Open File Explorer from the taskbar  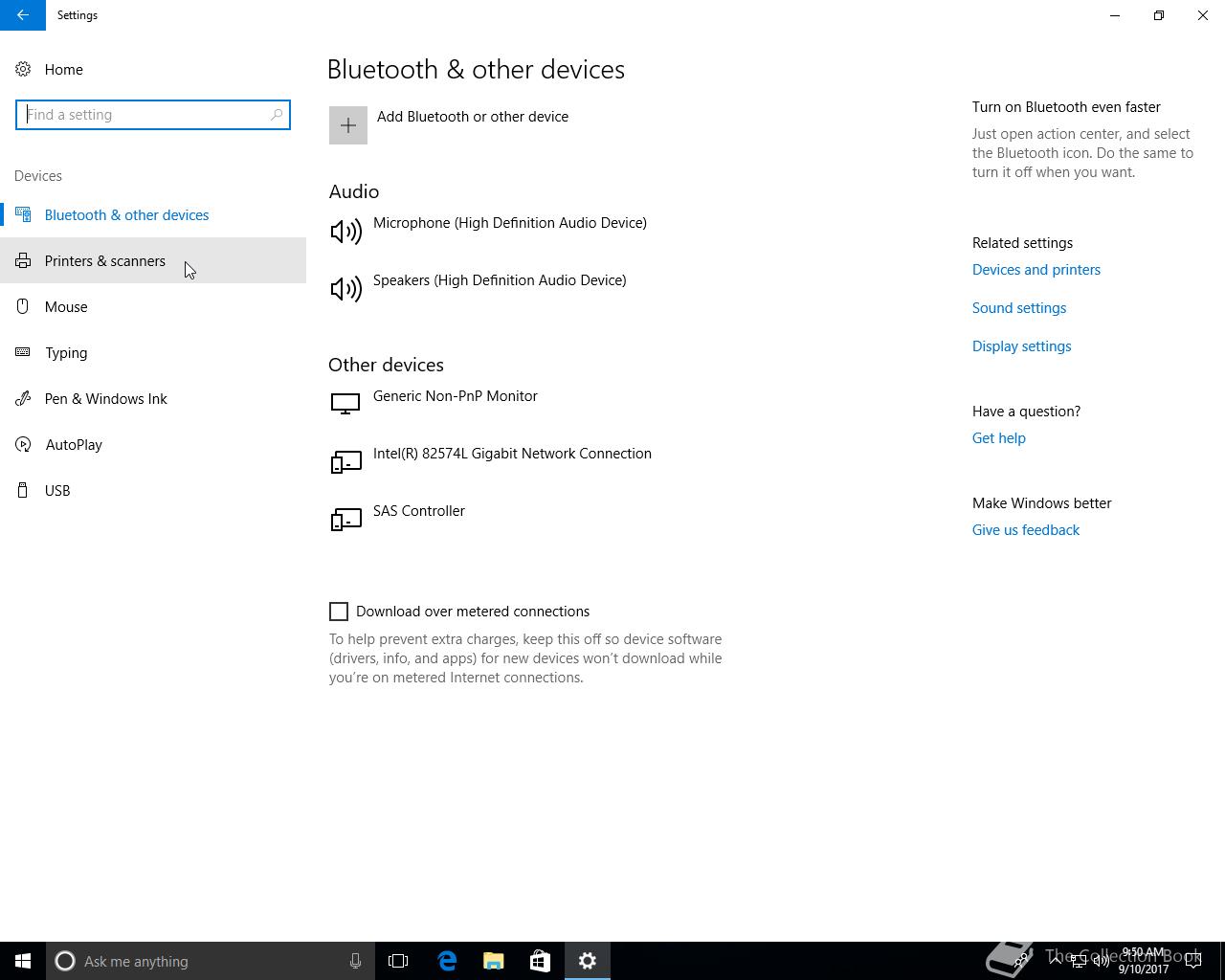coord(494,961)
